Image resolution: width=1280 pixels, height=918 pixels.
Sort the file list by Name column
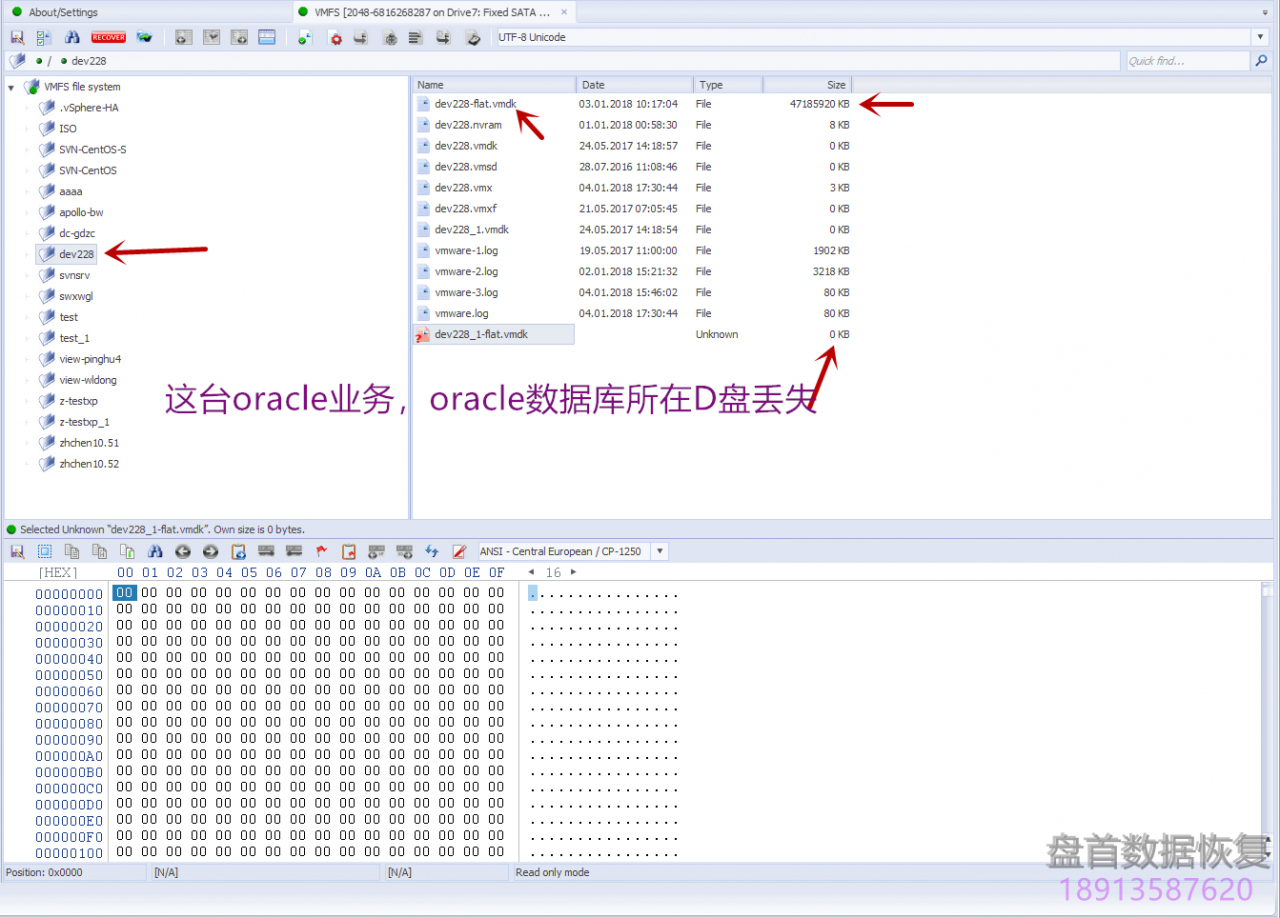[x=494, y=85]
